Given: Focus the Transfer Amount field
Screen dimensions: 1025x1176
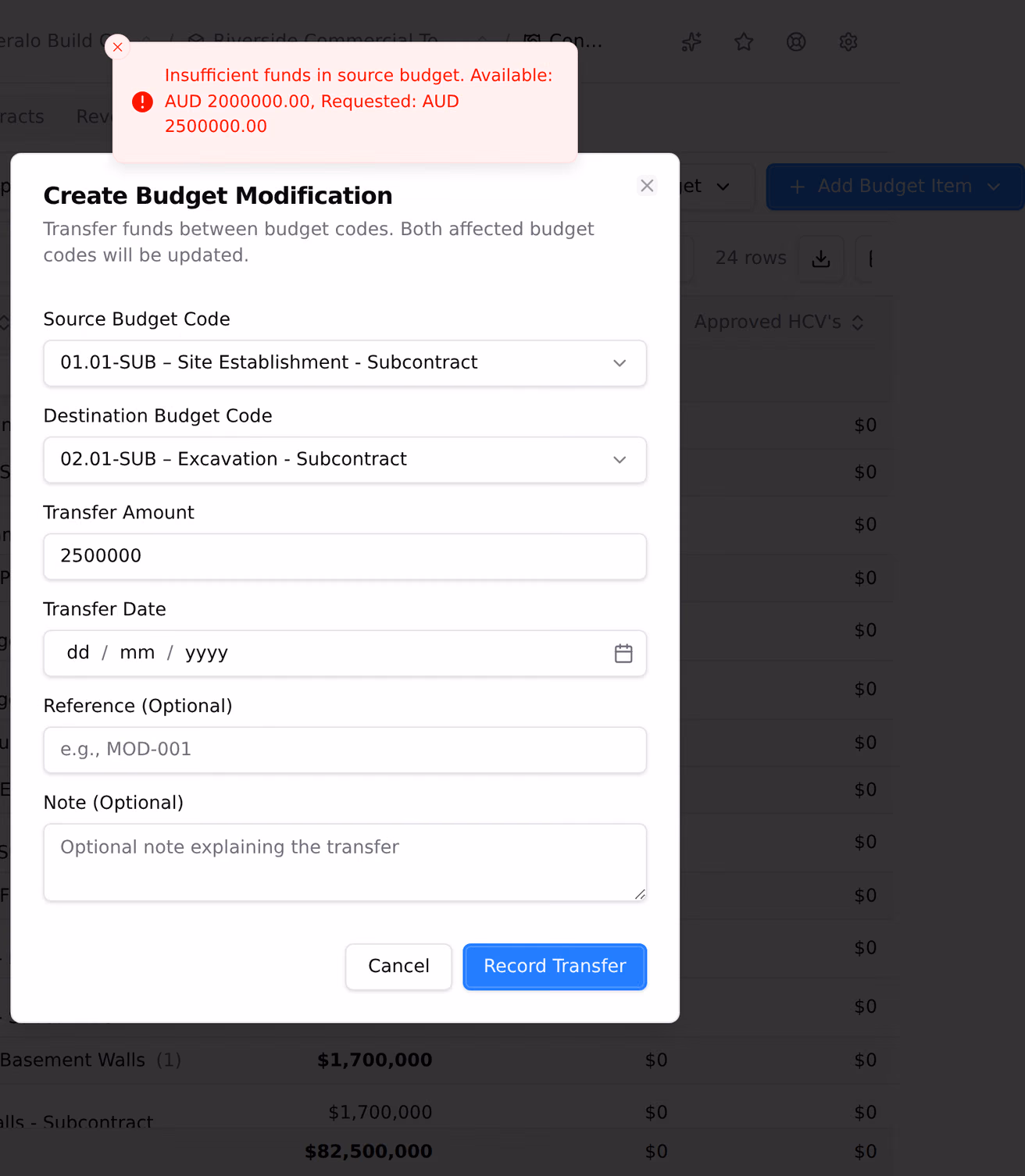Looking at the screenshot, I should coord(345,557).
